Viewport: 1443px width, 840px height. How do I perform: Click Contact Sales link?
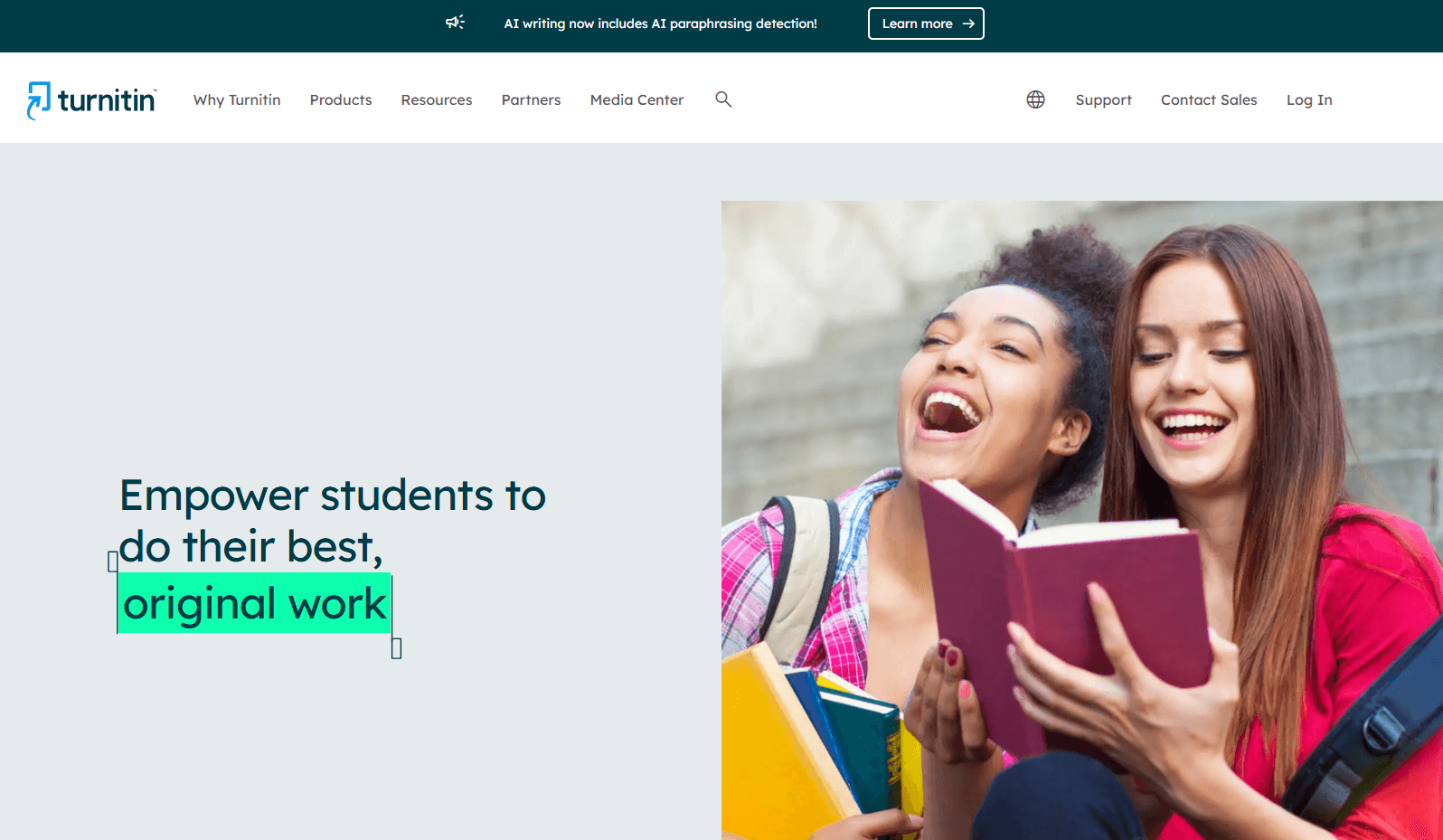pos(1209,99)
